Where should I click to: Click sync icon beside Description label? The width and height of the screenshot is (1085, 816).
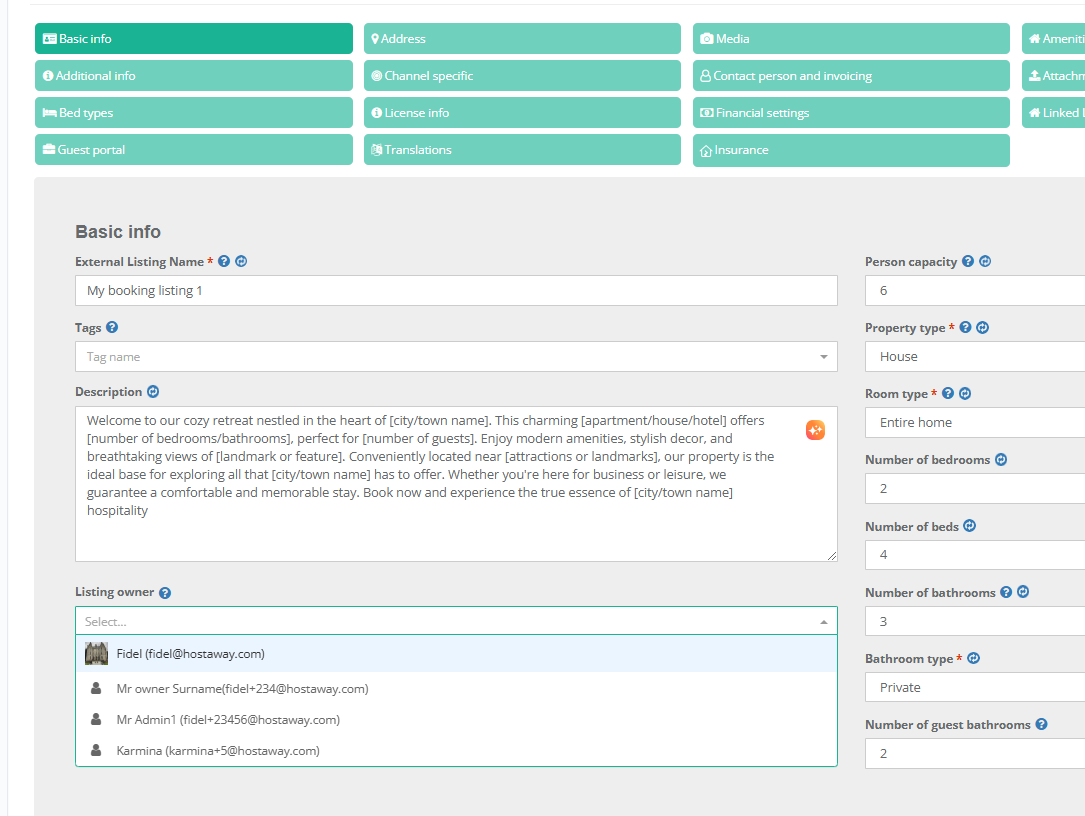coord(153,392)
